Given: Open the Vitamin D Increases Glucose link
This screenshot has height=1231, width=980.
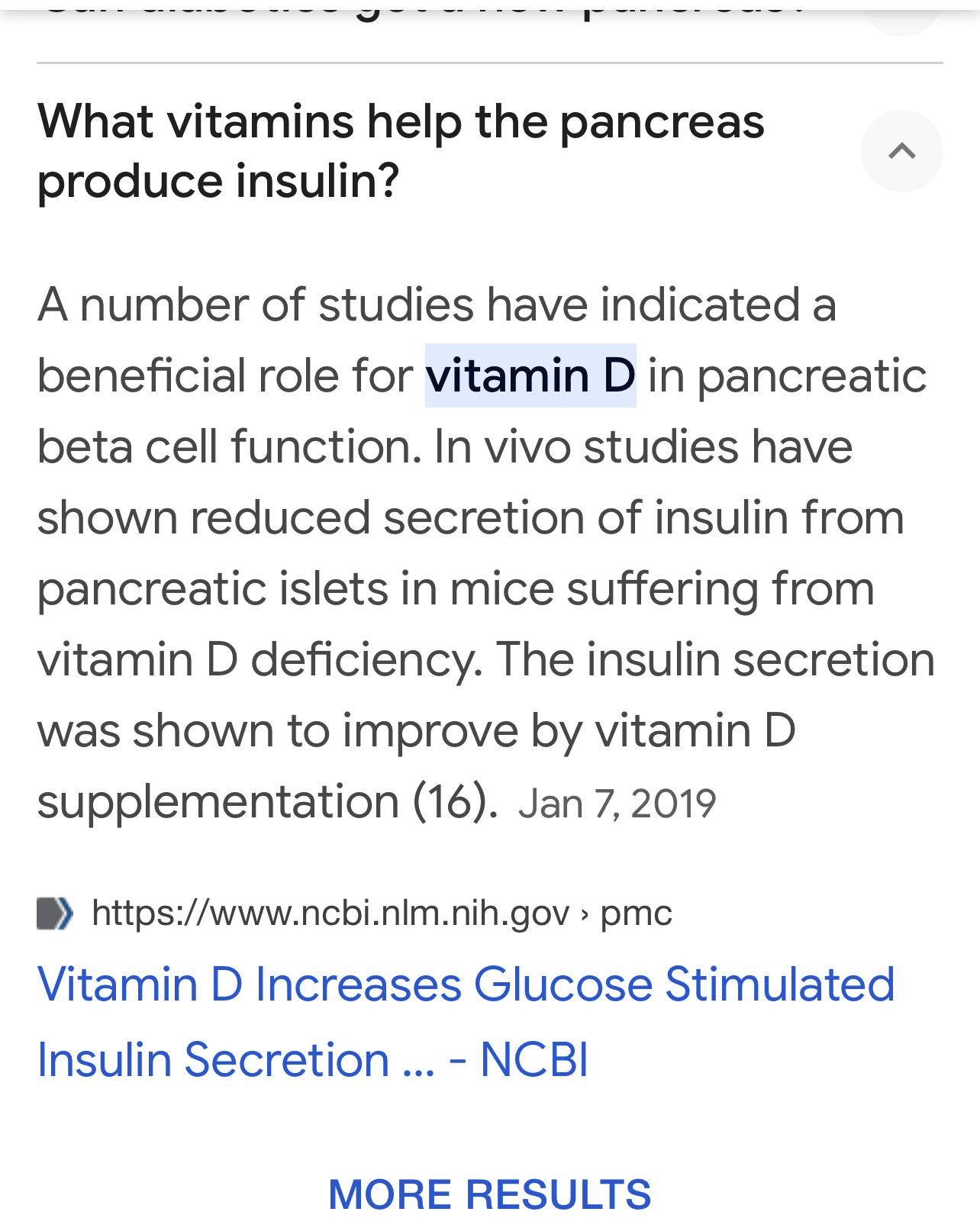Looking at the screenshot, I should (x=466, y=984).
